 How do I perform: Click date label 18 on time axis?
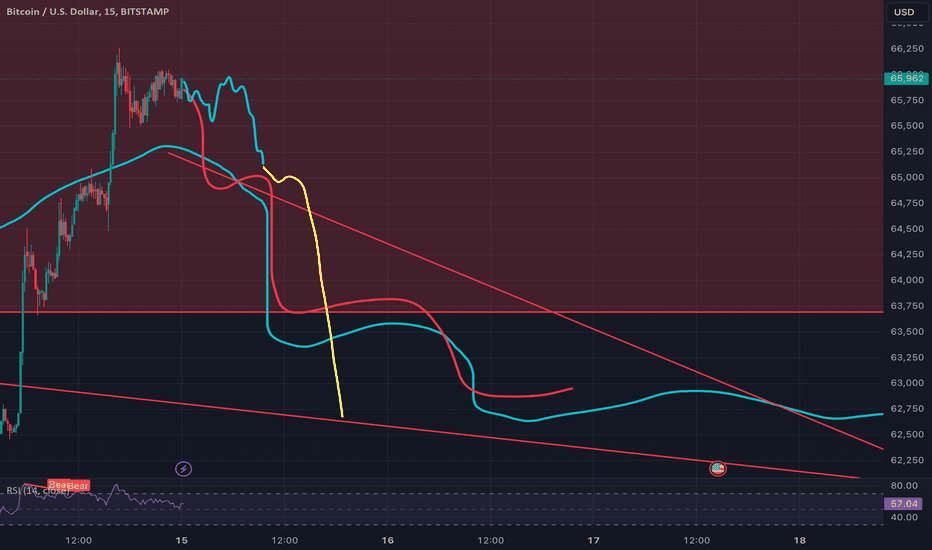coord(799,540)
